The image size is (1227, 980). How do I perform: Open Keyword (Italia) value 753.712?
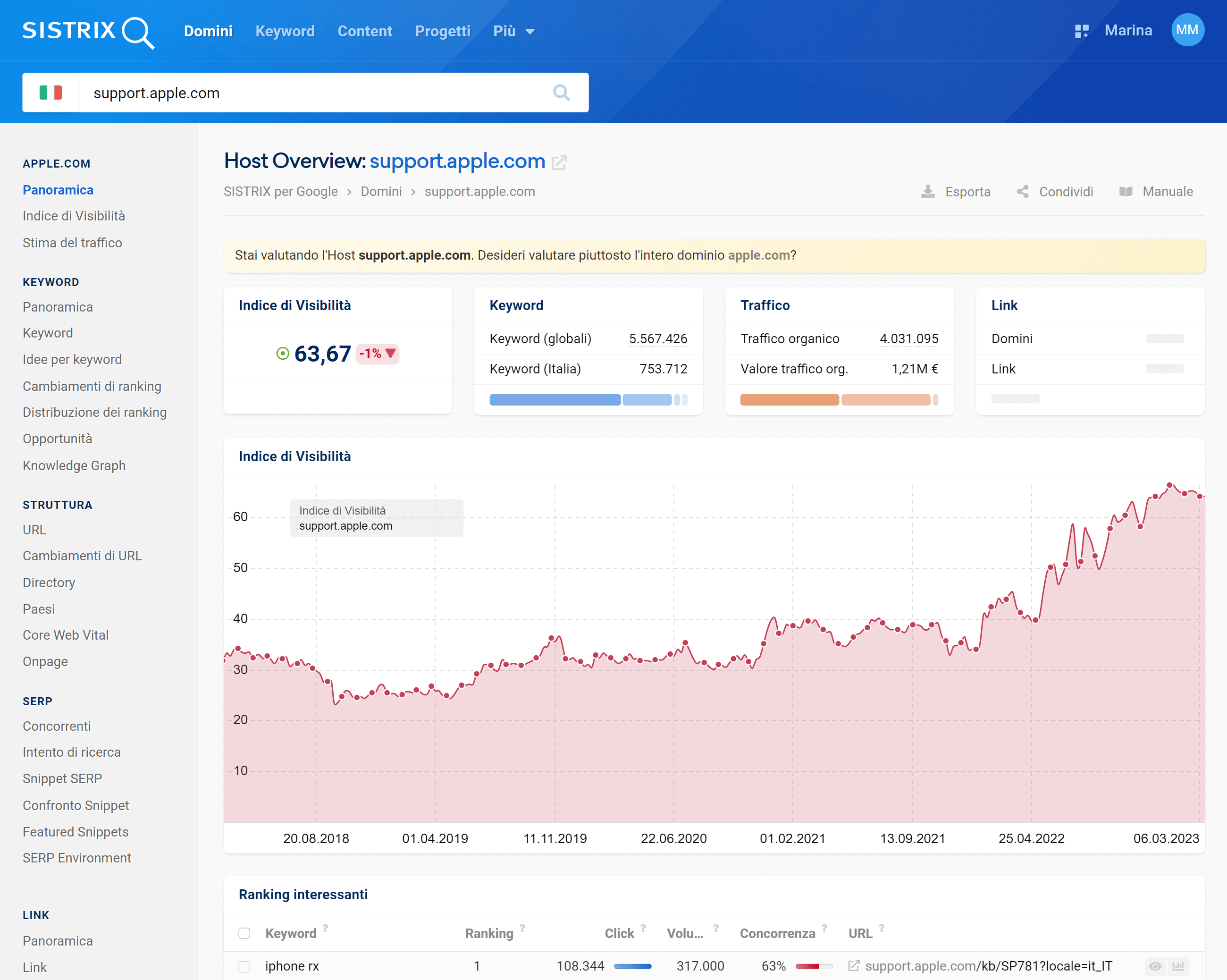[x=664, y=369]
